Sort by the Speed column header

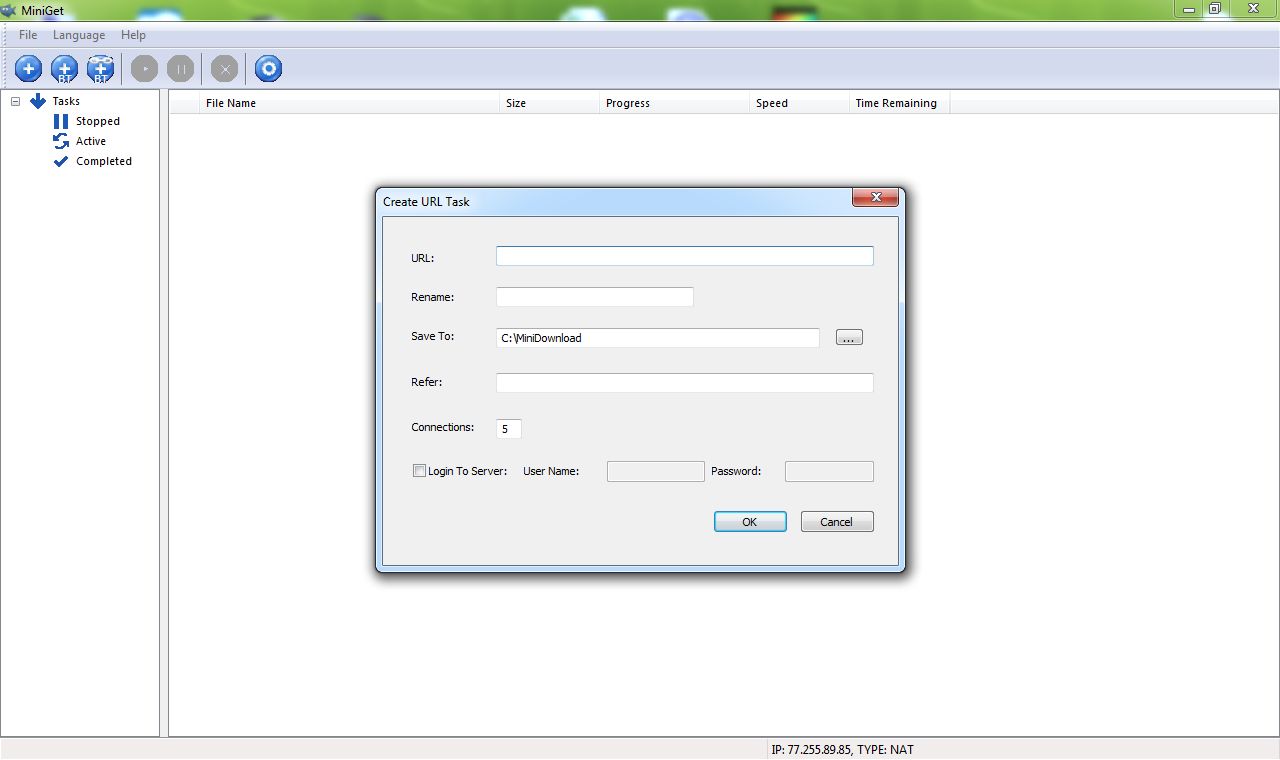click(x=800, y=103)
